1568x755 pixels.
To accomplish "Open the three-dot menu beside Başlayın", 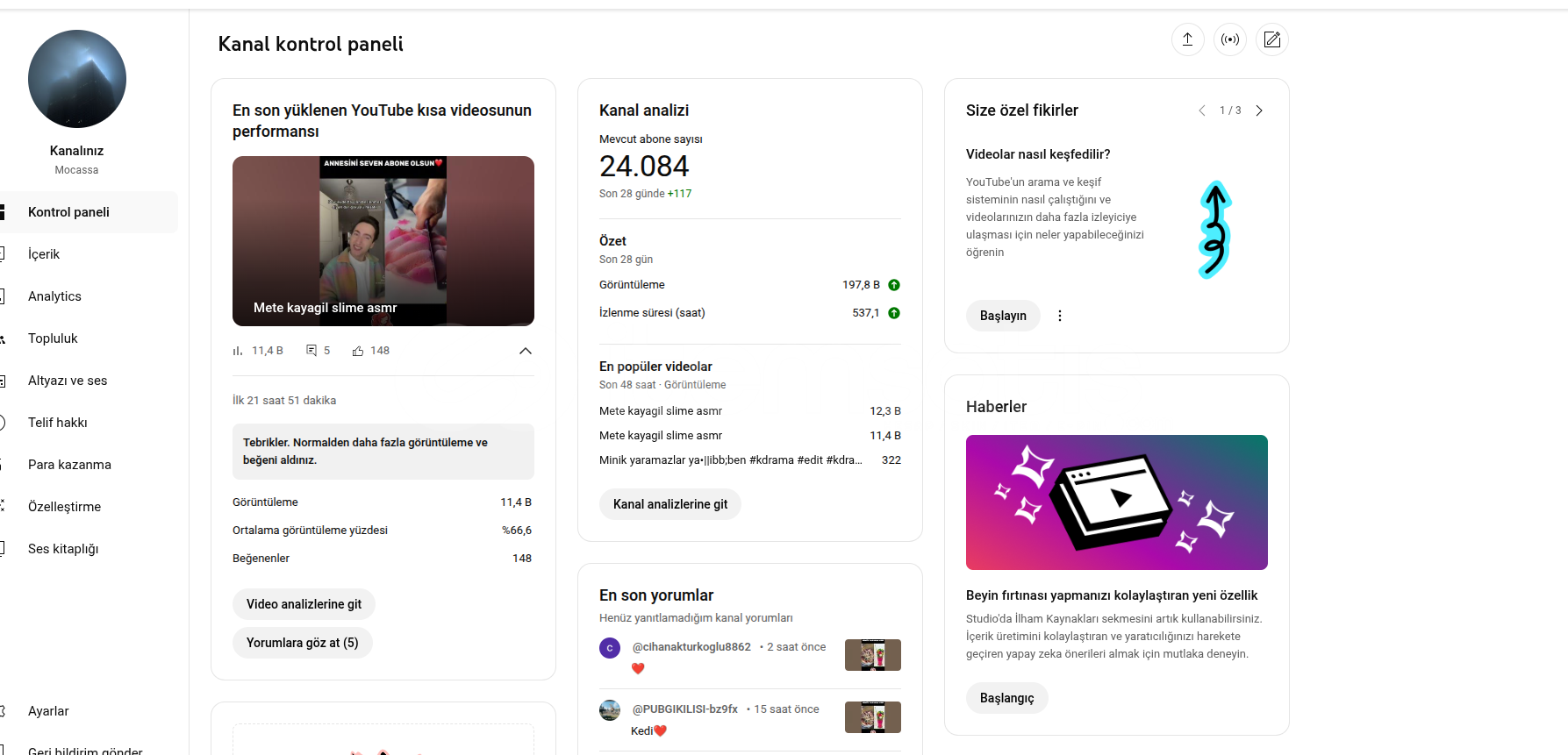I will tap(1060, 316).
